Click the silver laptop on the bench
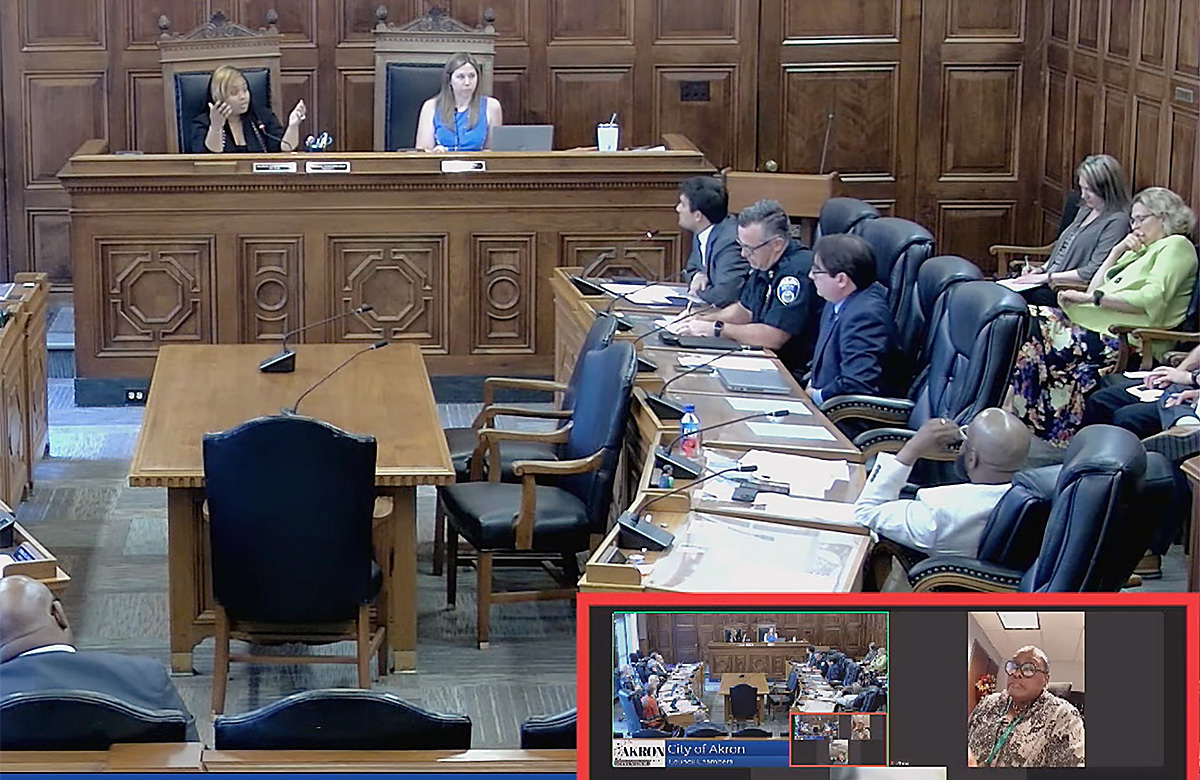1200x780 pixels. coord(520,138)
